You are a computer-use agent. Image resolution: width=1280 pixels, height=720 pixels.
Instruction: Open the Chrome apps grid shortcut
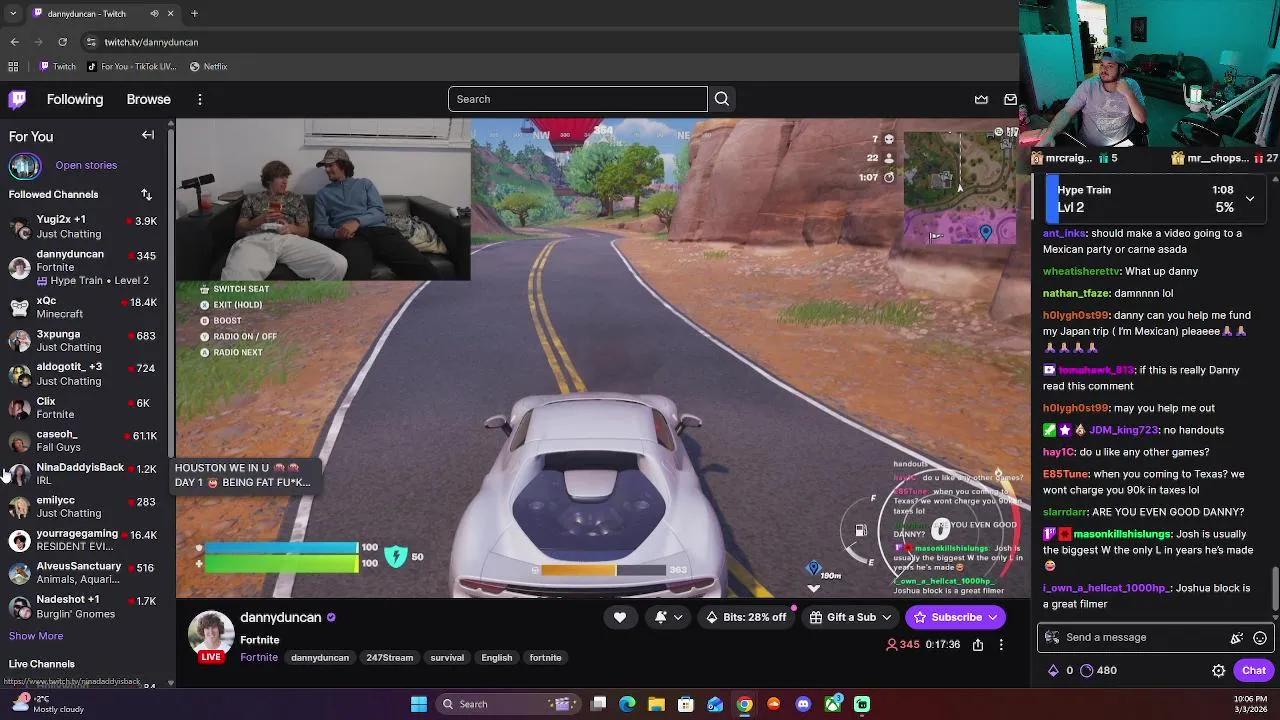click(x=13, y=67)
